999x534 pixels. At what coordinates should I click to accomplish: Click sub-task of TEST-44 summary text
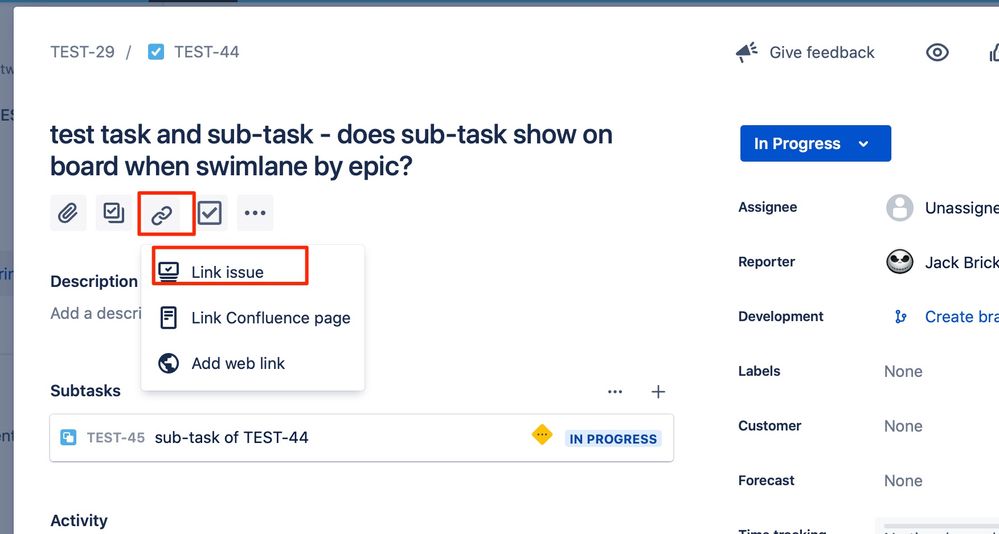pyautogui.click(x=231, y=438)
